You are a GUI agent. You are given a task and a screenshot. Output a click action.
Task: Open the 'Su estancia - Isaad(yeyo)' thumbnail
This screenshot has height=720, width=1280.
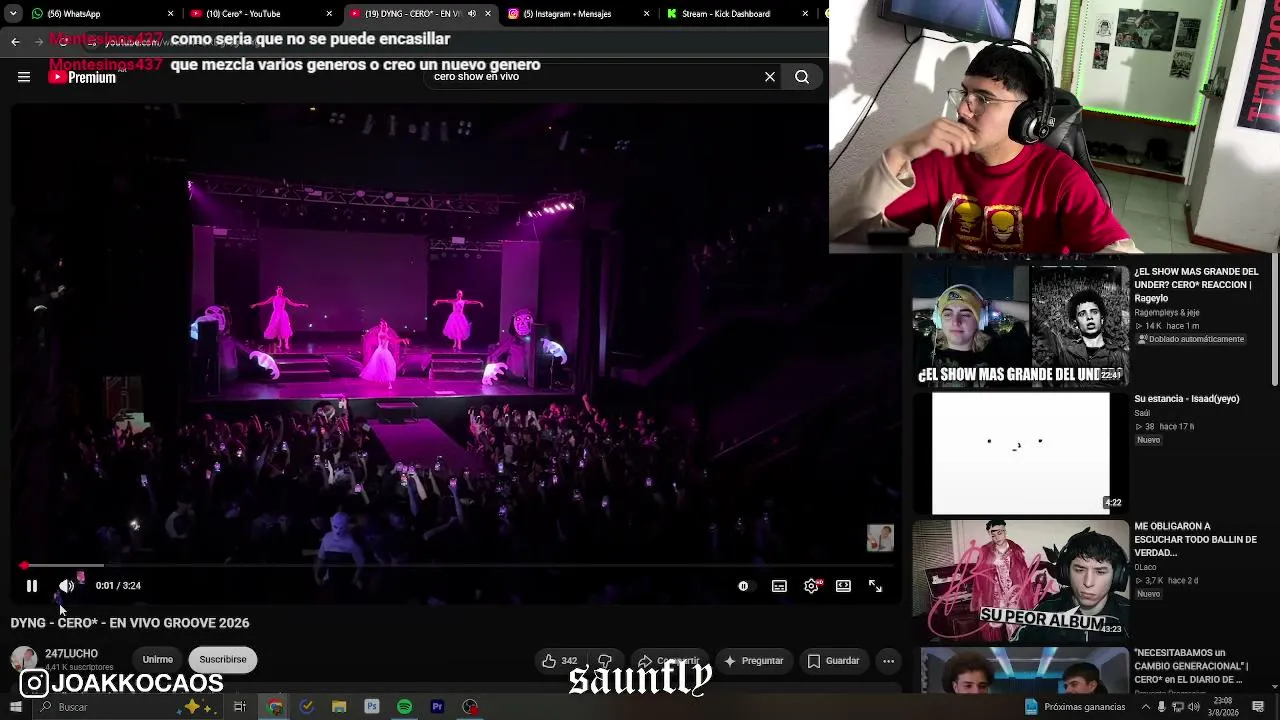[1021, 452]
